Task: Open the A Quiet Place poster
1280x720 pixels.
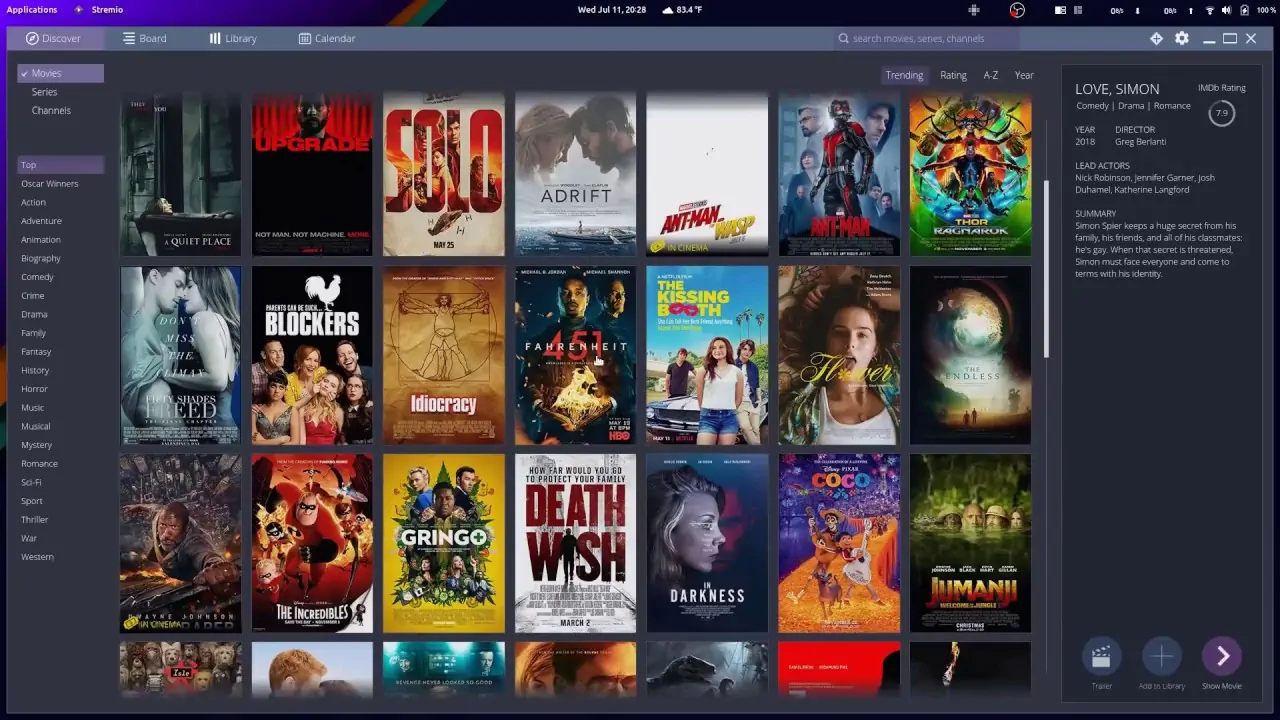Action: [x=180, y=174]
